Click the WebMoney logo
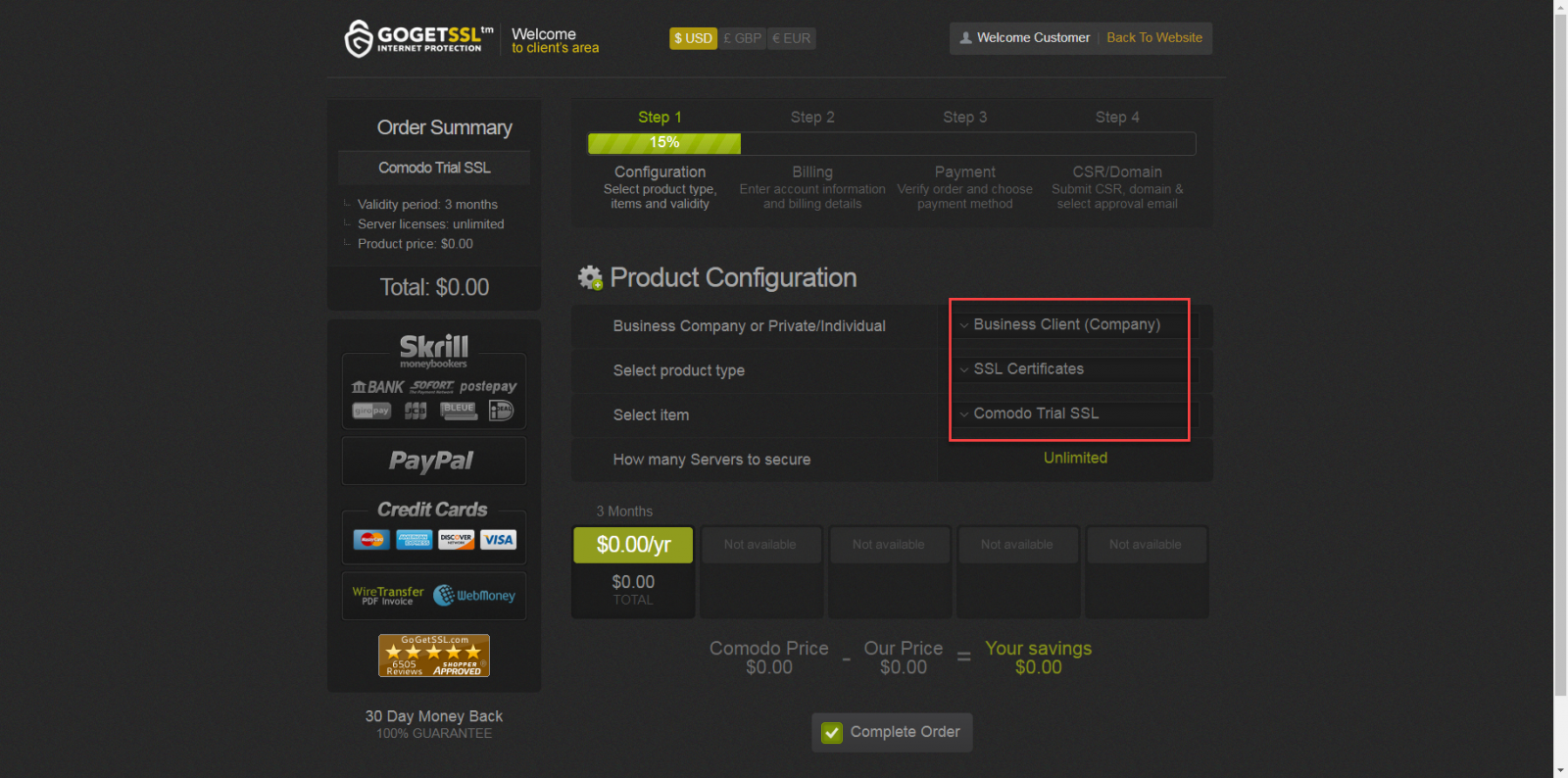1568x778 pixels. [474, 595]
